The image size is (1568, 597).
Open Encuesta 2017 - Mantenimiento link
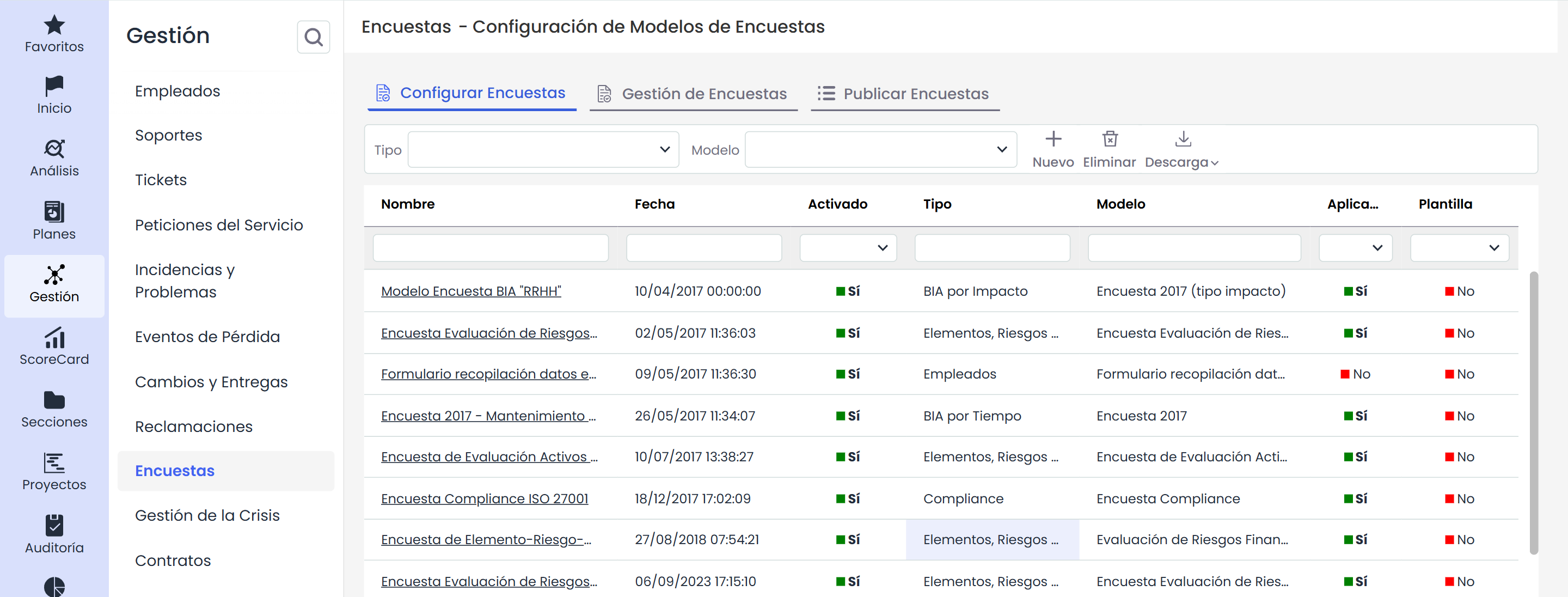click(x=489, y=416)
